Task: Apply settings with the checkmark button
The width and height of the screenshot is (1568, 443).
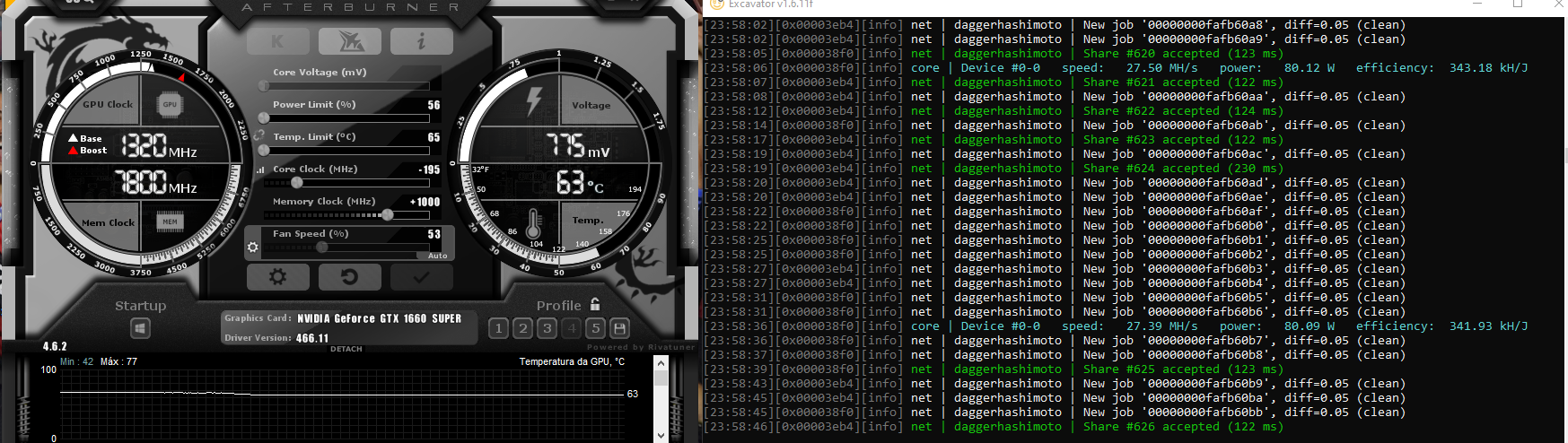Action: coord(421,277)
